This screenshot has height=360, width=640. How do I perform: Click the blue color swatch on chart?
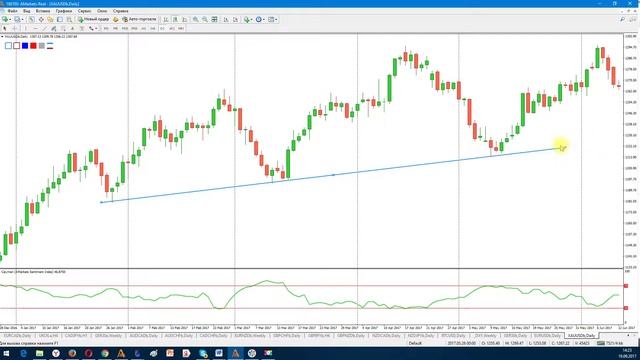click(x=25, y=46)
